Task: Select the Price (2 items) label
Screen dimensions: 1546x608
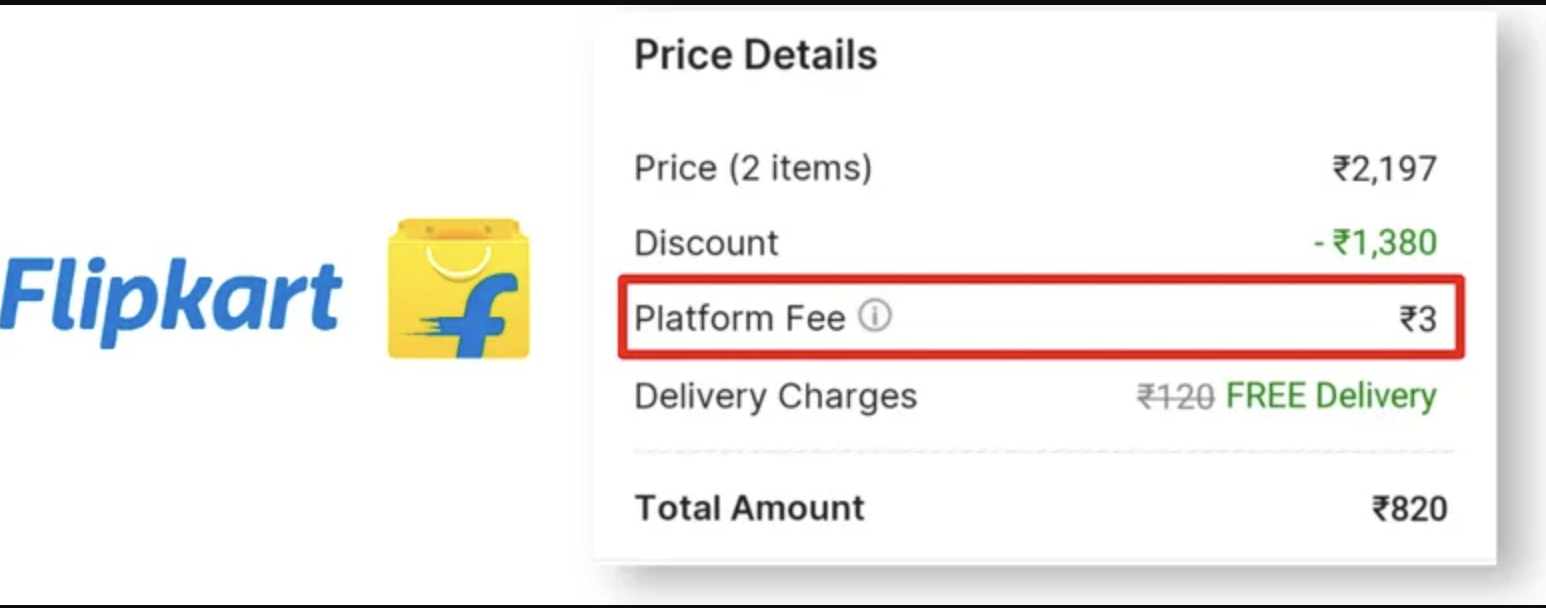Action: 753,167
